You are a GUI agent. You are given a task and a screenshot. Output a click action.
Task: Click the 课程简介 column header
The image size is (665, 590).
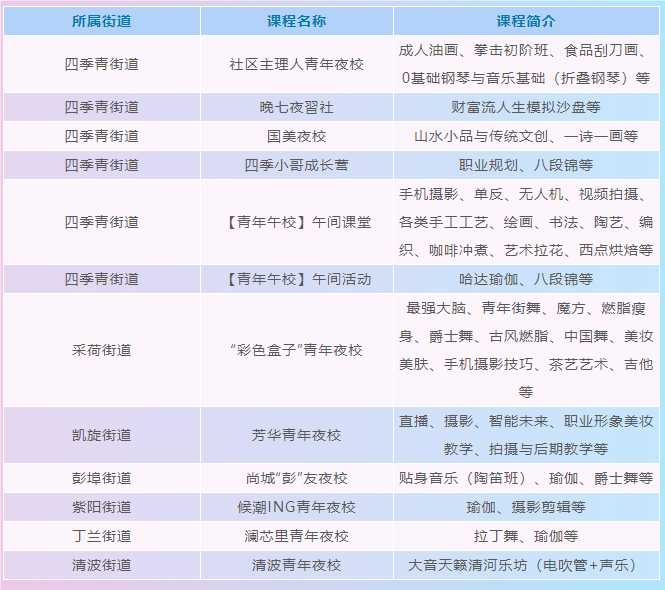[x=525, y=21]
